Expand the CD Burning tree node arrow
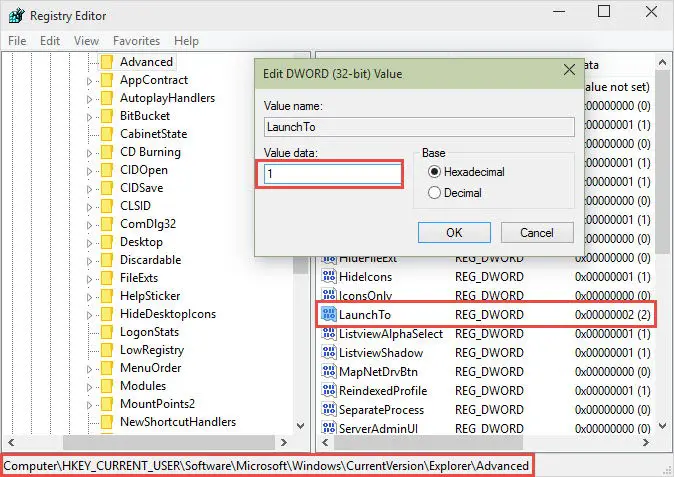The height and width of the screenshot is (477, 674). pos(89,153)
